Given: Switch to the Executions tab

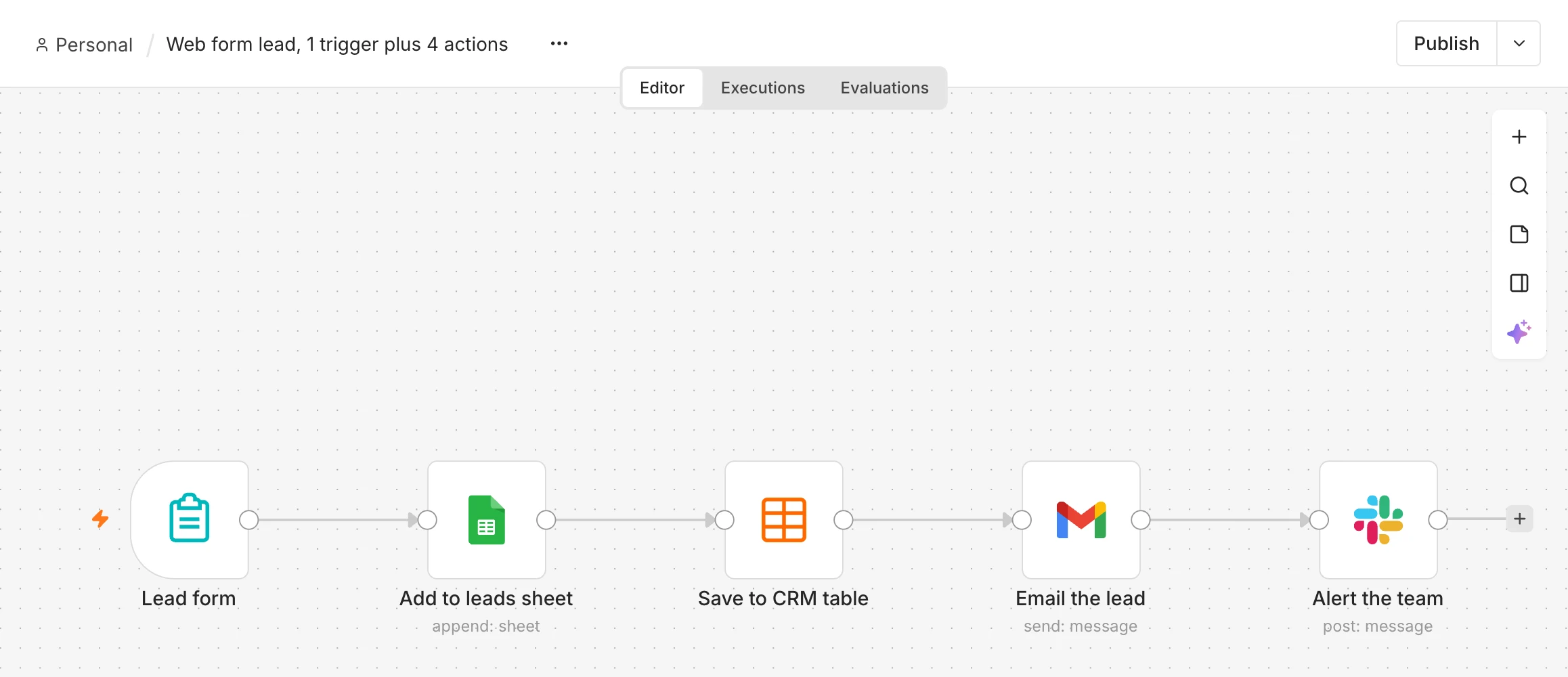Looking at the screenshot, I should coord(763,88).
